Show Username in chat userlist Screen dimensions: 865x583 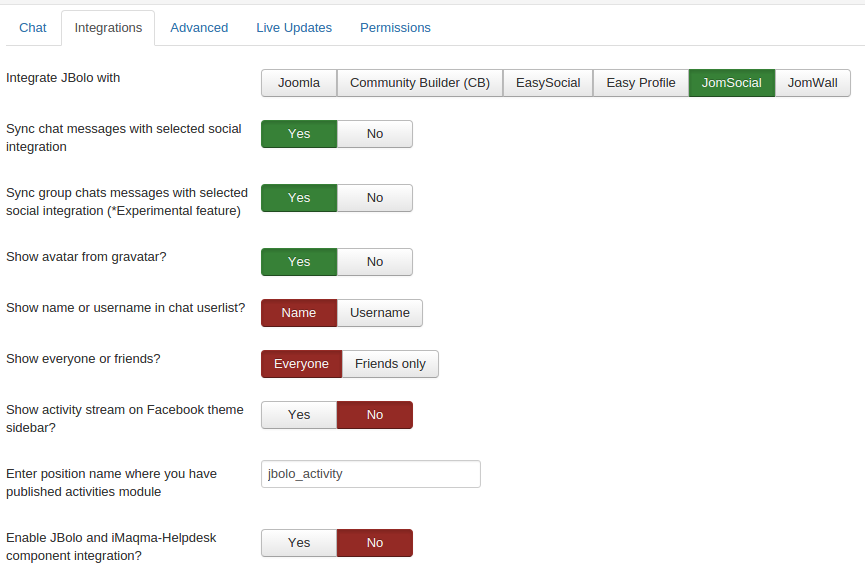pyautogui.click(x=379, y=313)
